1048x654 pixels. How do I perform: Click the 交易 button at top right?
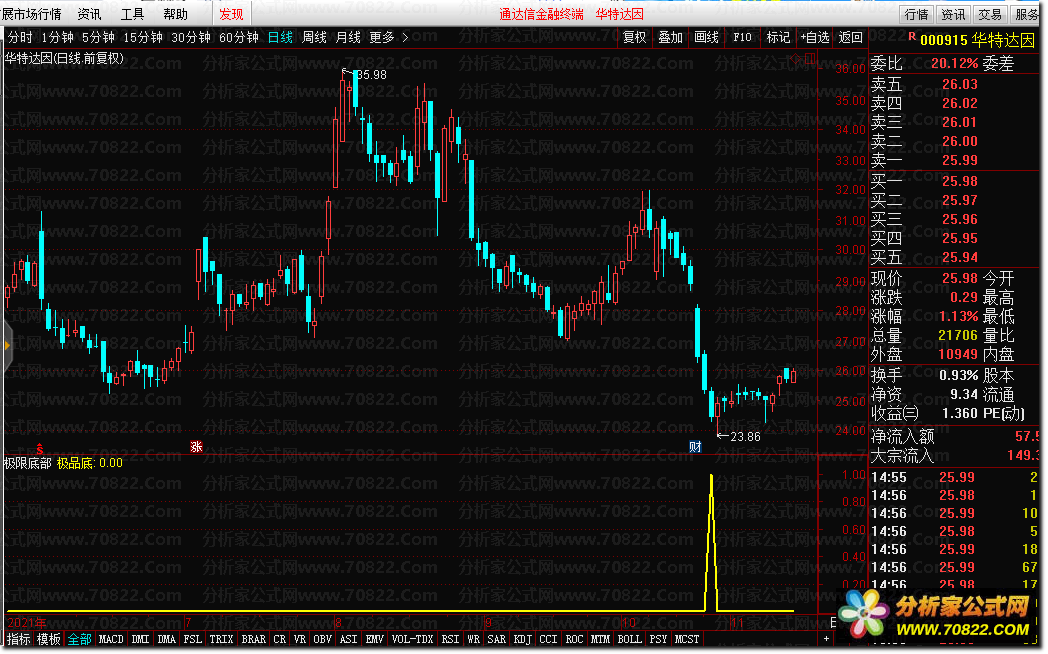[990, 14]
